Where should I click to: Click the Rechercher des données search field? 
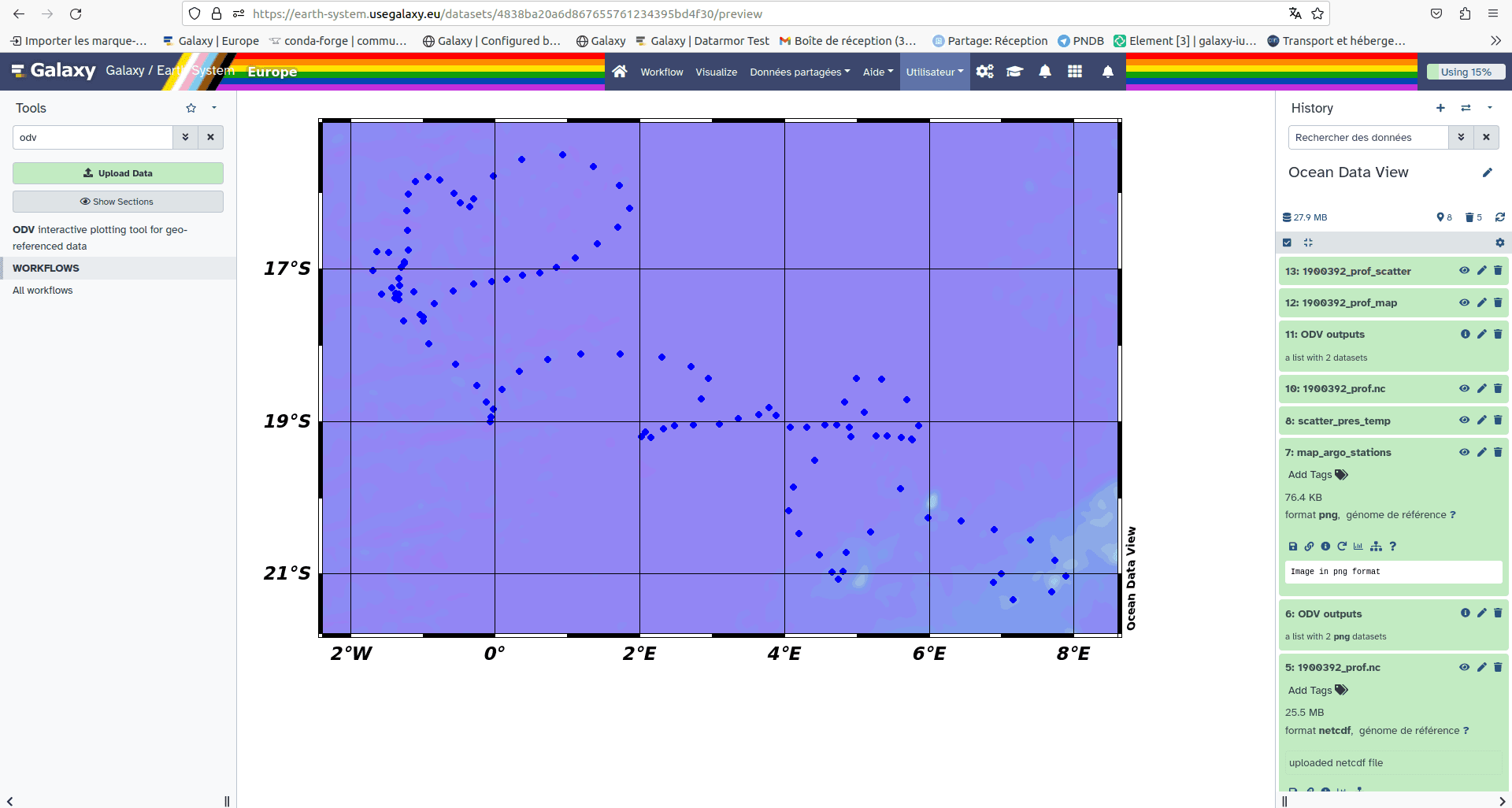[1368, 137]
